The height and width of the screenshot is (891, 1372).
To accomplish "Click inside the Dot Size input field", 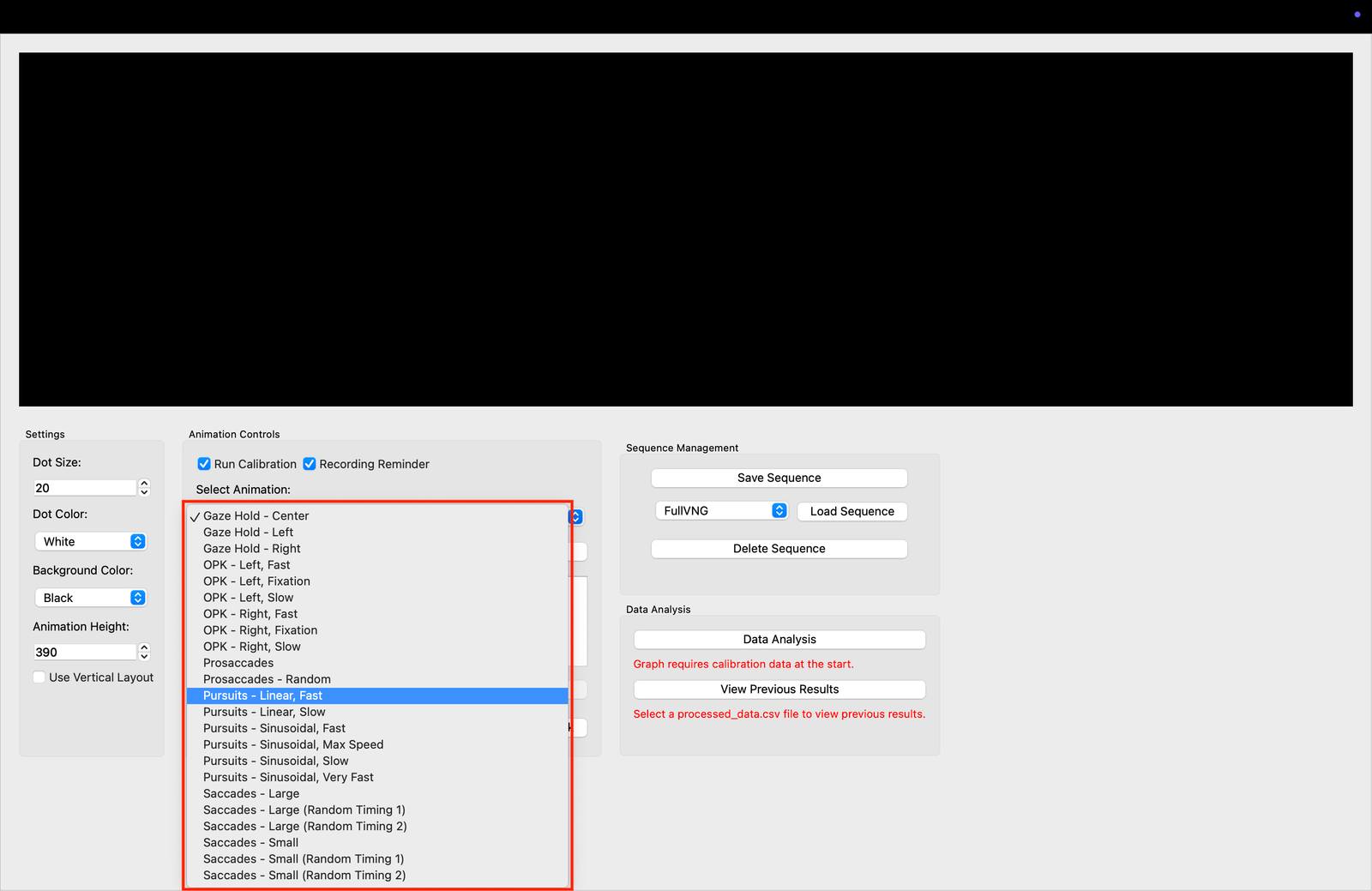I will (x=83, y=487).
